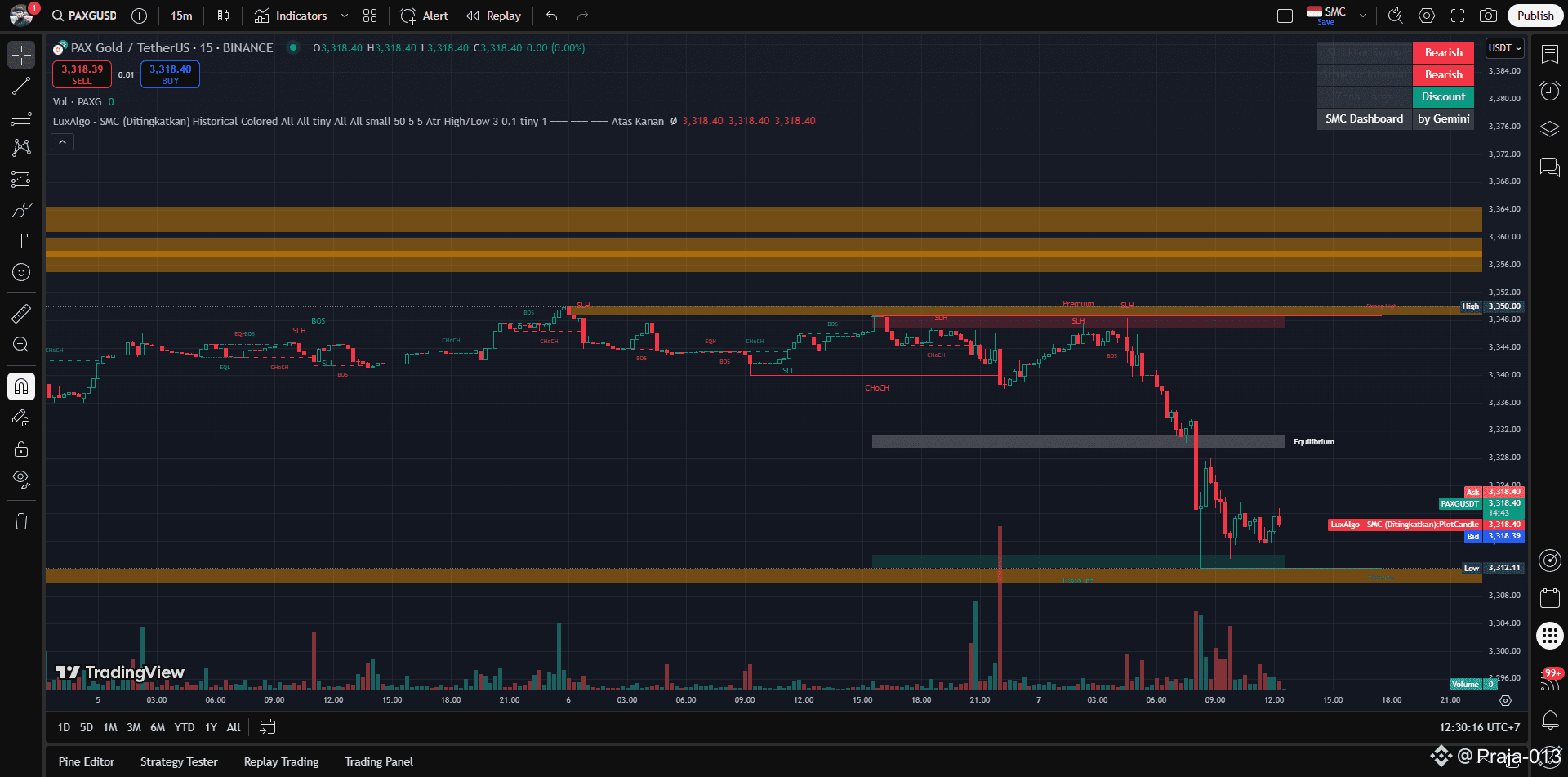Click the Publish button

(x=1535, y=16)
